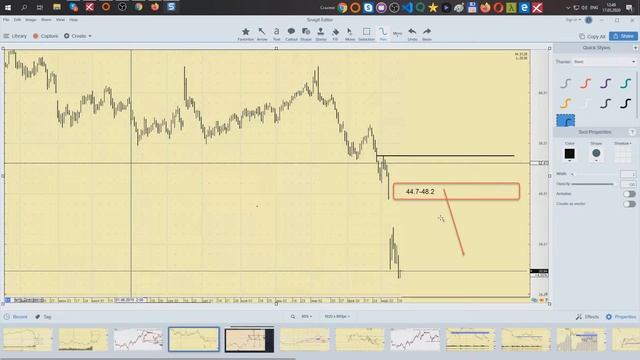Open the Effects panel
The image size is (640, 360).
click(x=587, y=317)
